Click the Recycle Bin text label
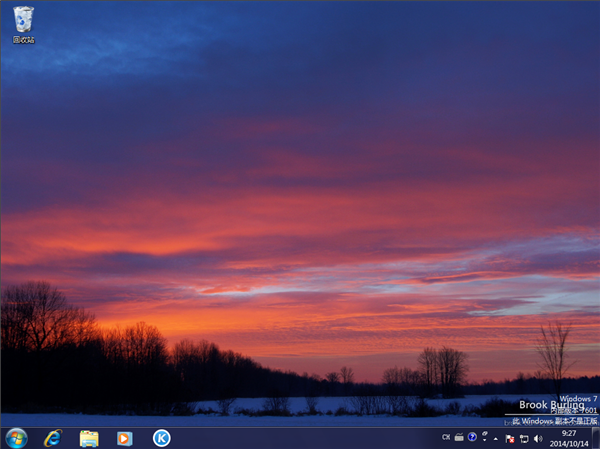This screenshot has width=600, height=449. [23, 40]
